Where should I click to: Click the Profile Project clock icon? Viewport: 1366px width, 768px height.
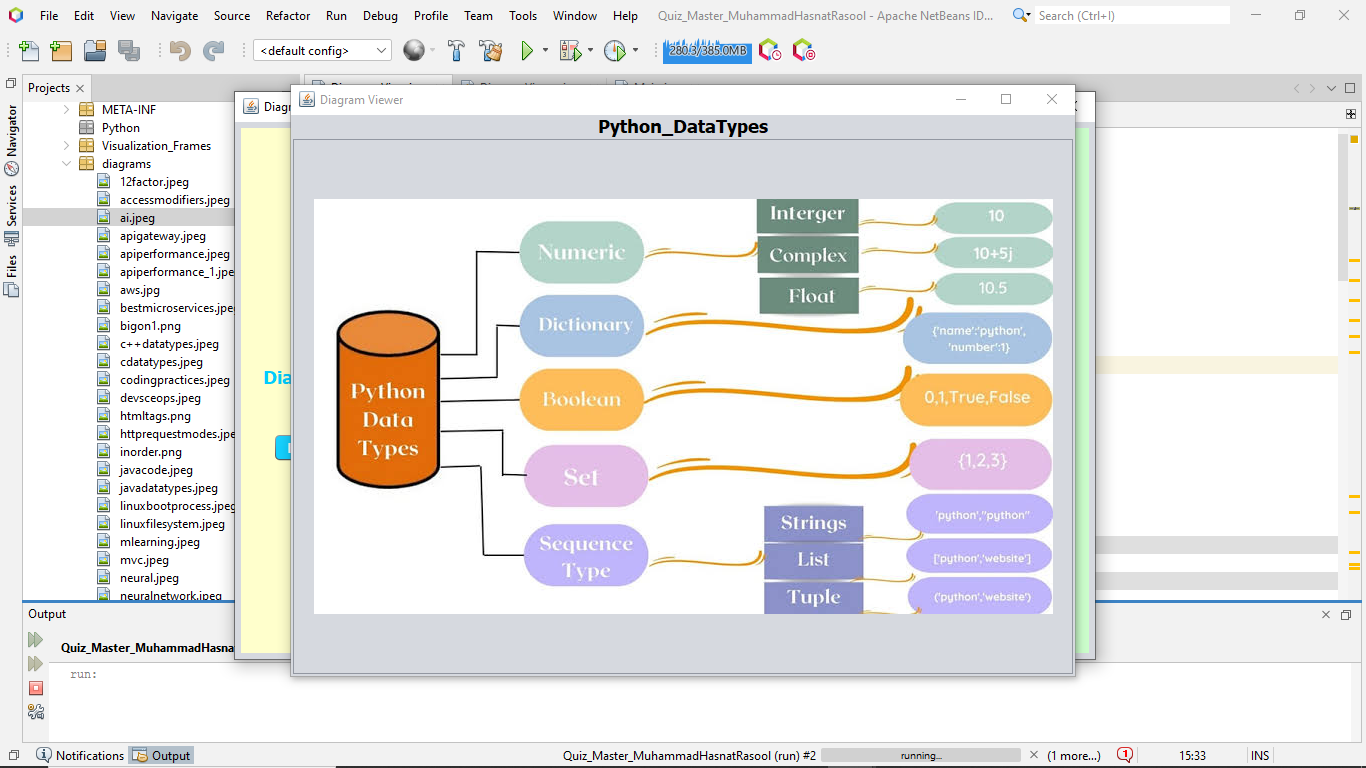pyautogui.click(x=614, y=51)
